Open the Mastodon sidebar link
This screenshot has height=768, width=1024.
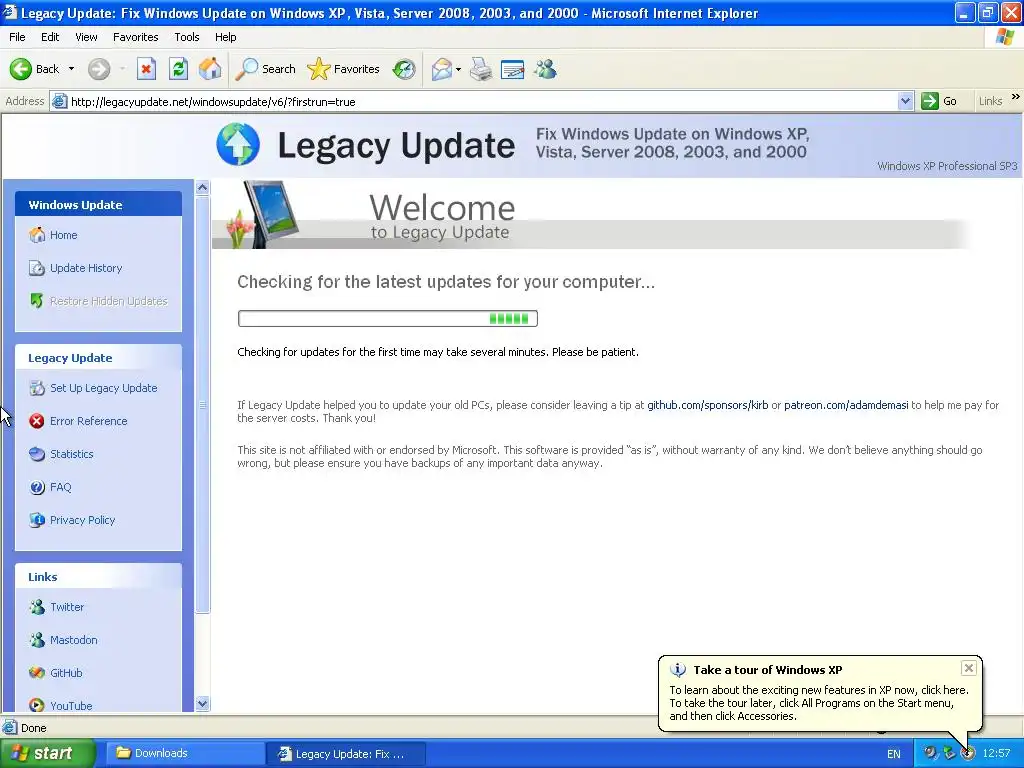(73, 640)
